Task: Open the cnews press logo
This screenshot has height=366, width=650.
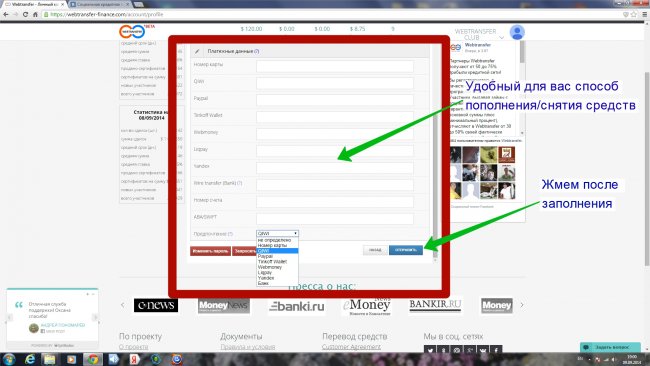Action: [x=156, y=305]
